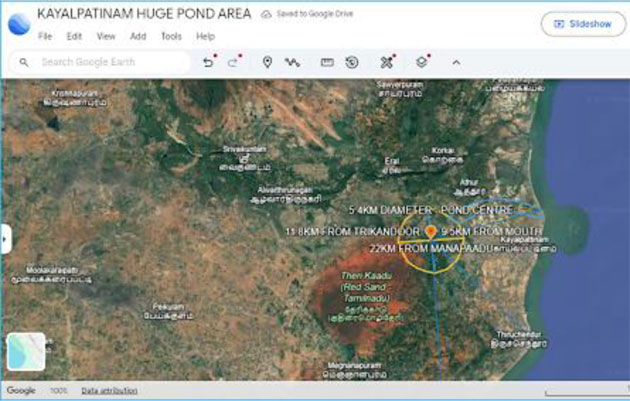The image size is (630, 401).
Task: Open the Edit menu
Action: pyautogui.click(x=74, y=36)
